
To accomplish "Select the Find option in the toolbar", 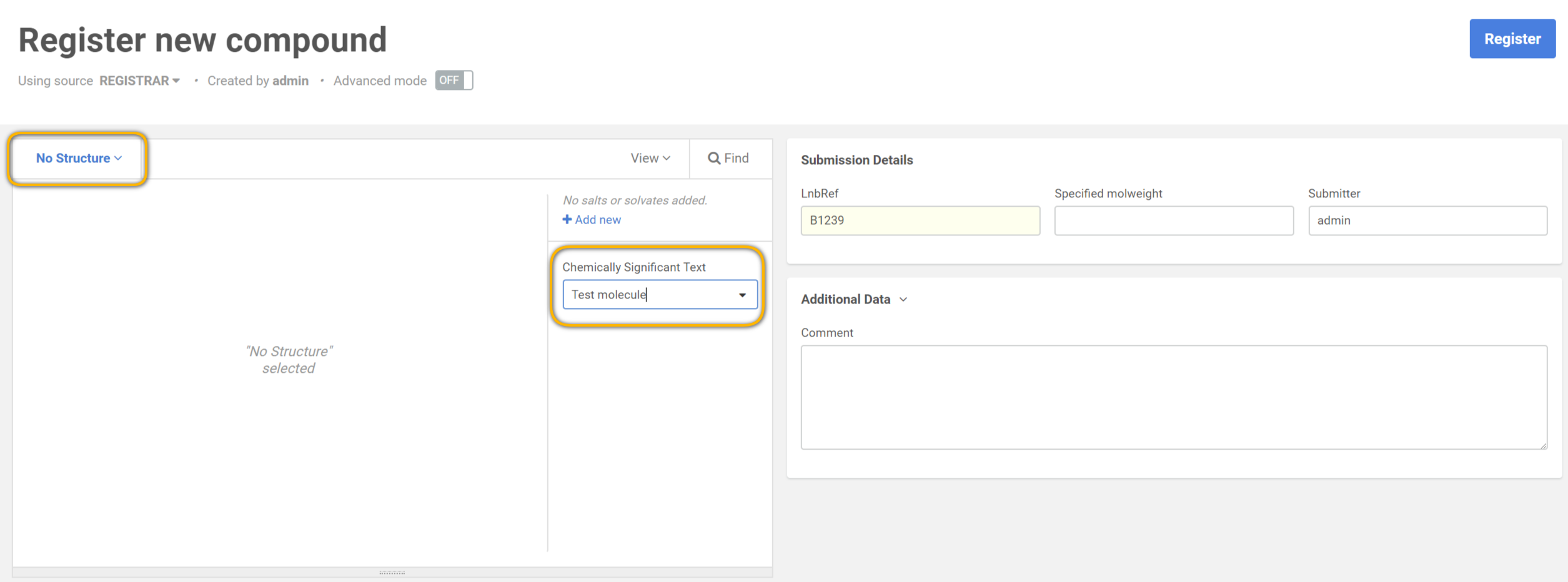I will pyautogui.click(x=728, y=159).
